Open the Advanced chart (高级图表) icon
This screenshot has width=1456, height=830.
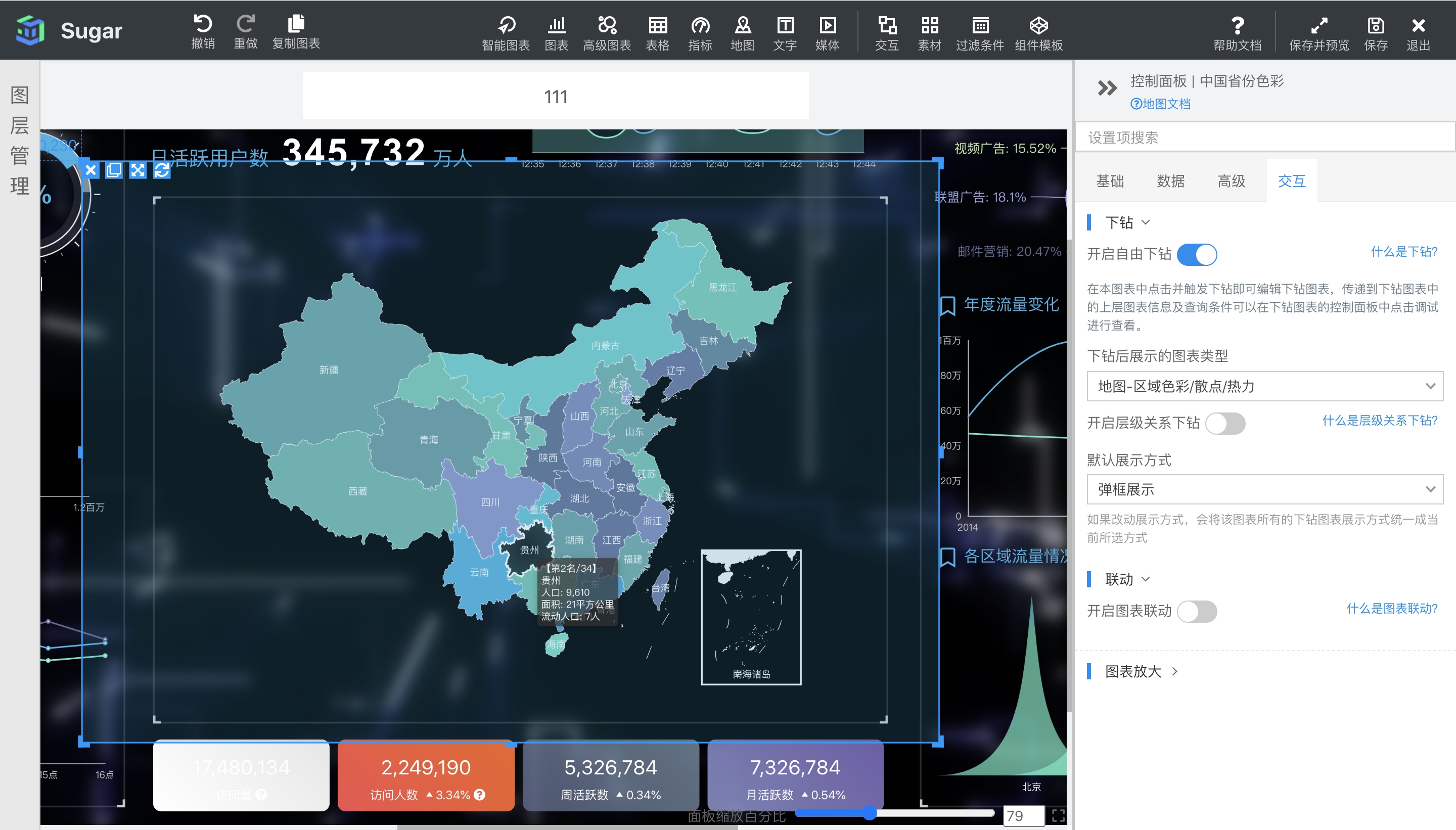pos(607,33)
